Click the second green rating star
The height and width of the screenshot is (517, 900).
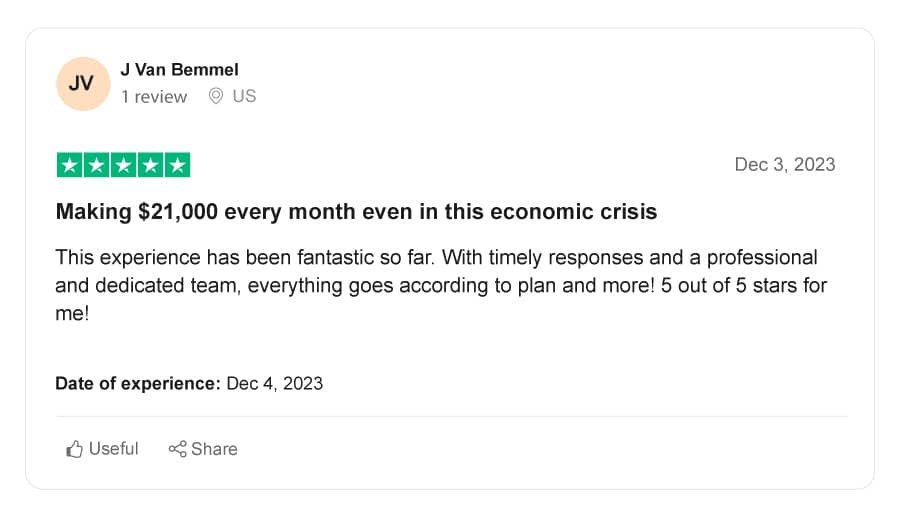[96, 165]
